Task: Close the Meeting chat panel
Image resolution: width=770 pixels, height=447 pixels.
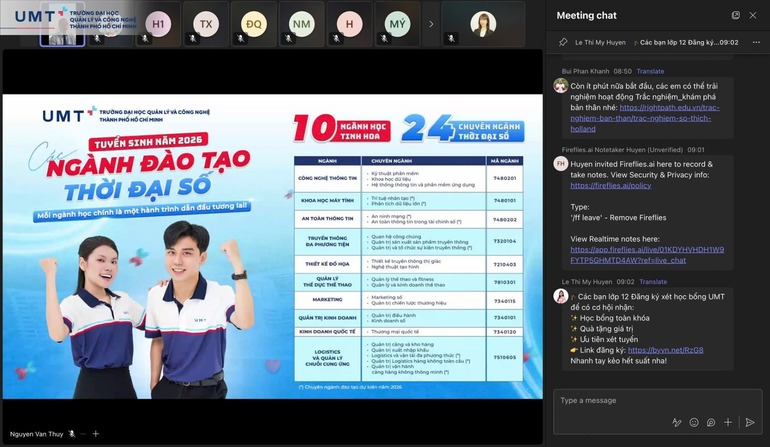Action: [x=754, y=15]
